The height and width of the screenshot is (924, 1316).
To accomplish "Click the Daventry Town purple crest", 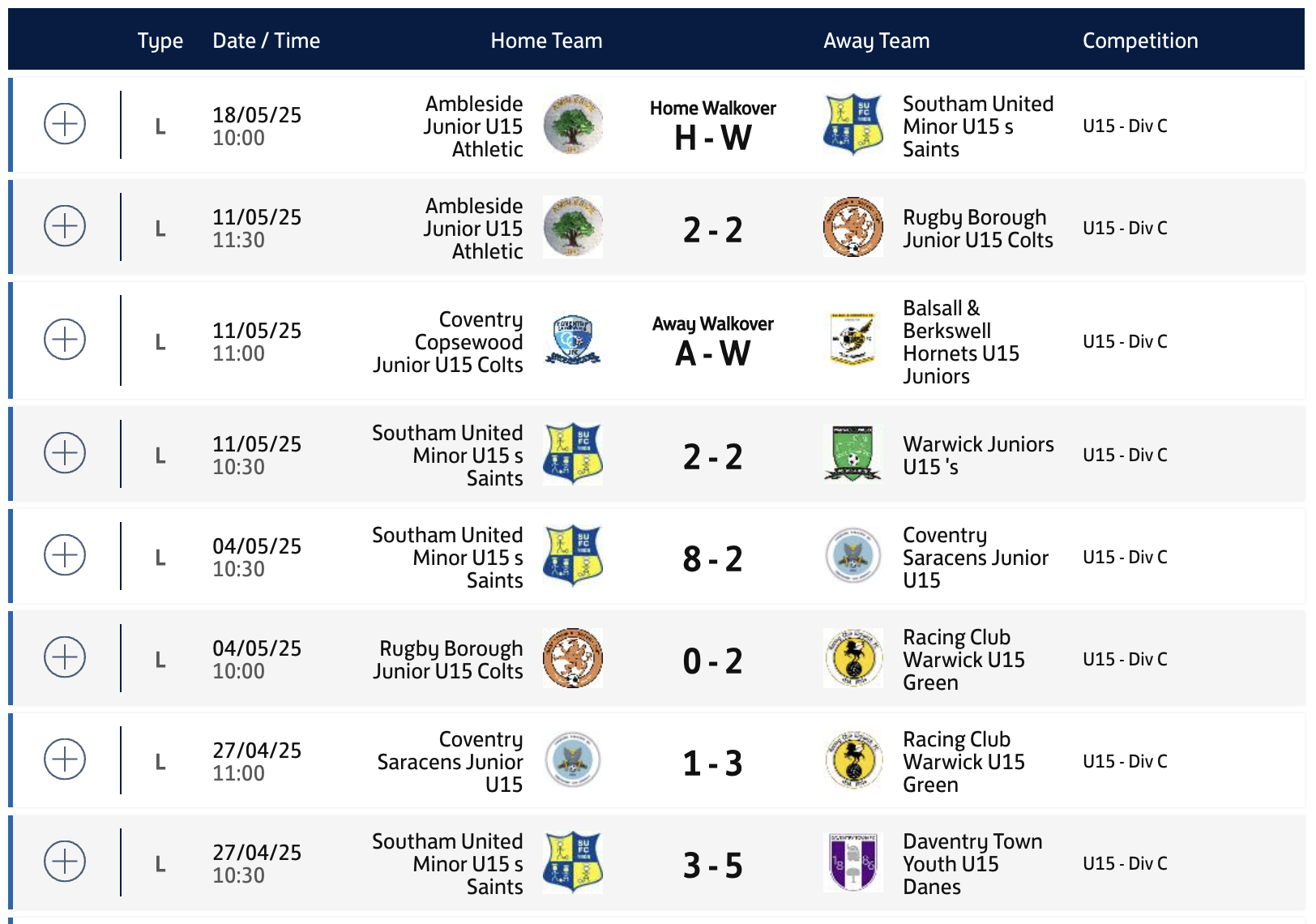I will [x=853, y=862].
